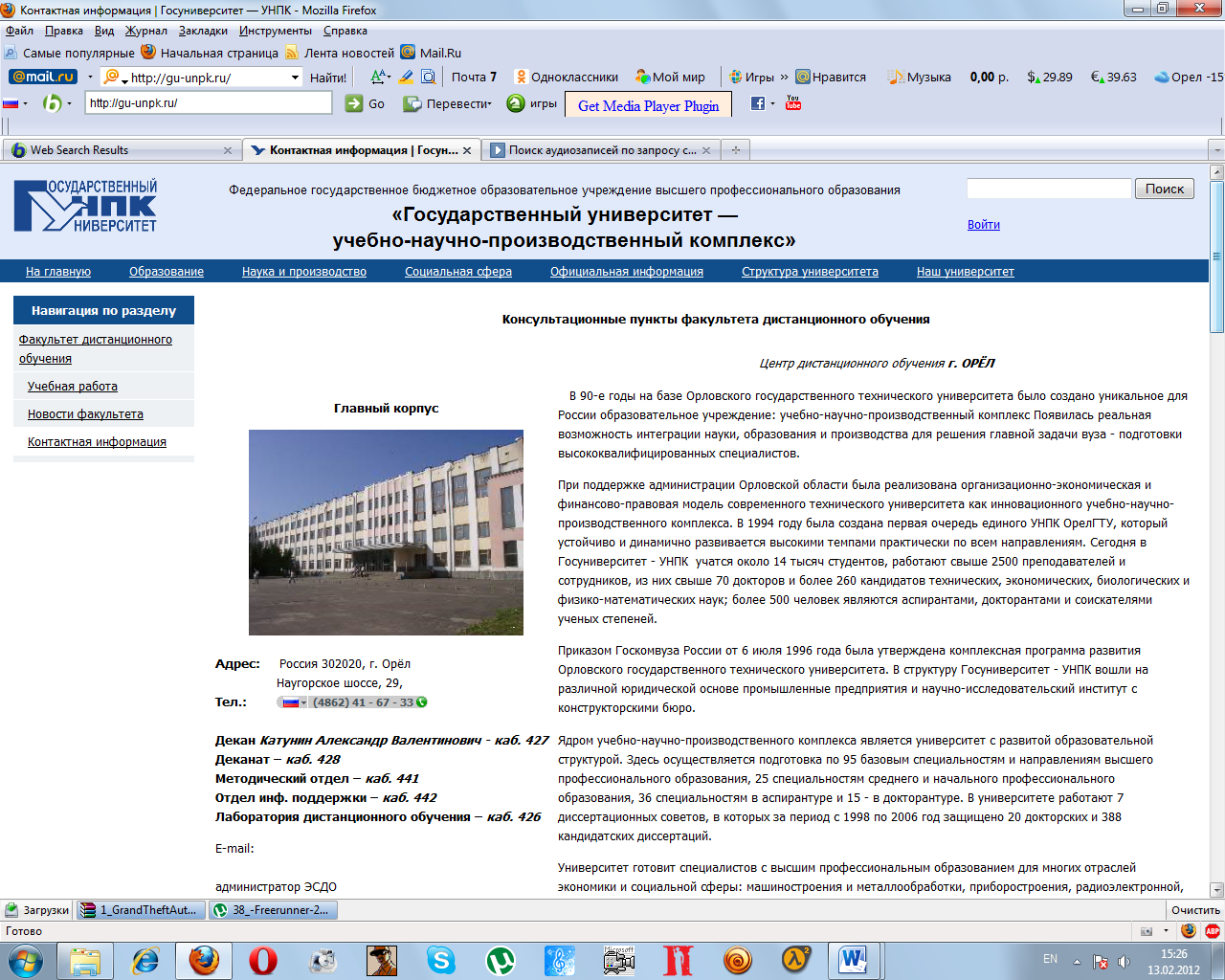Viewport: 1225px width, 980px height.
Task: Click the УНПК university logo
Action: (x=85, y=206)
